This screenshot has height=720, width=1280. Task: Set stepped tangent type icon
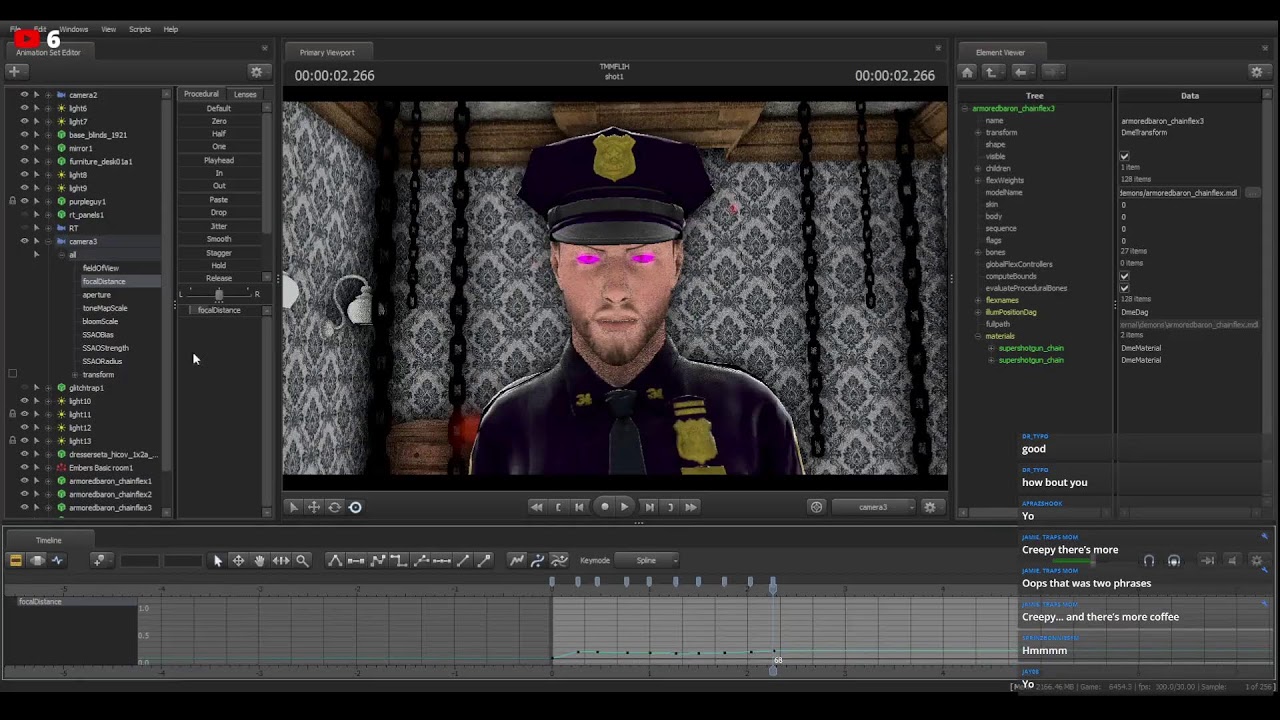399,561
